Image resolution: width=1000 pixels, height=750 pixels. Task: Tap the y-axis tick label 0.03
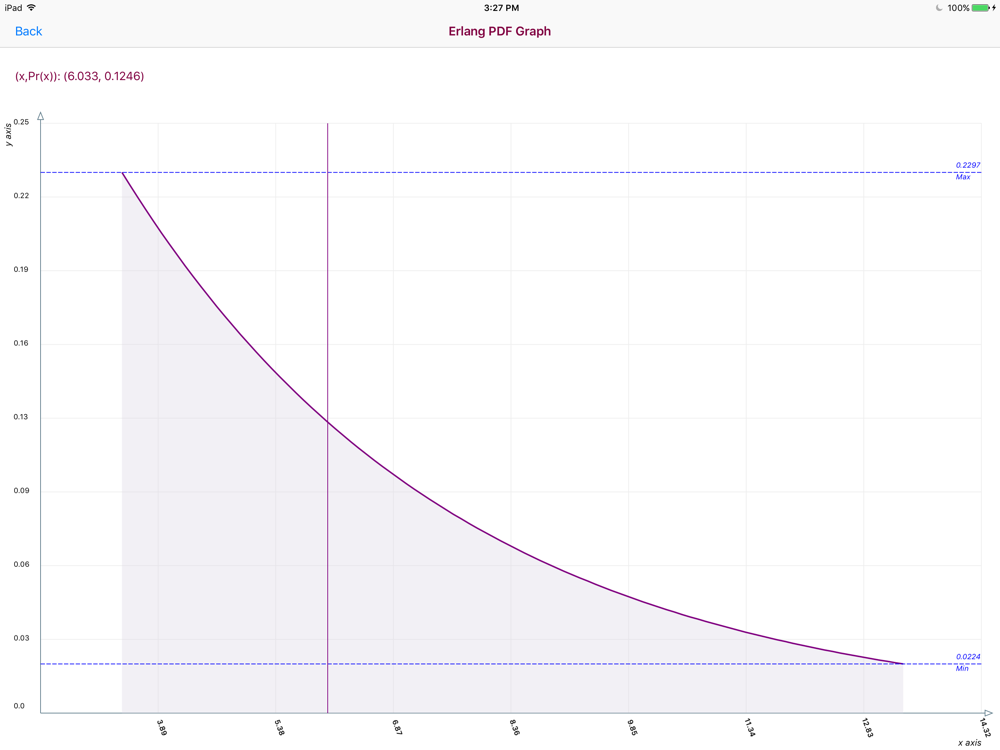[x=21, y=638]
